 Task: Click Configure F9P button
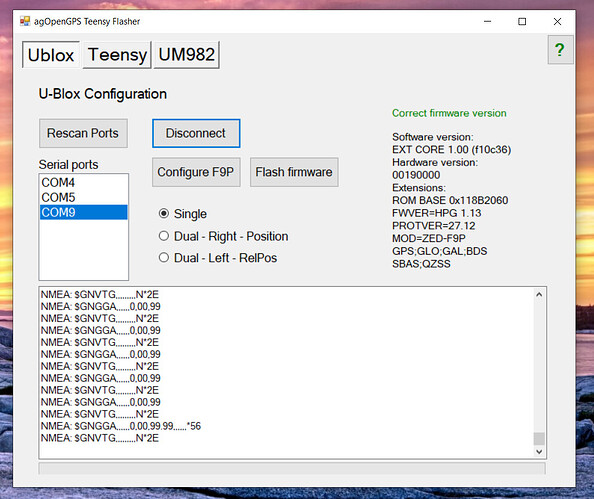tap(196, 172)
